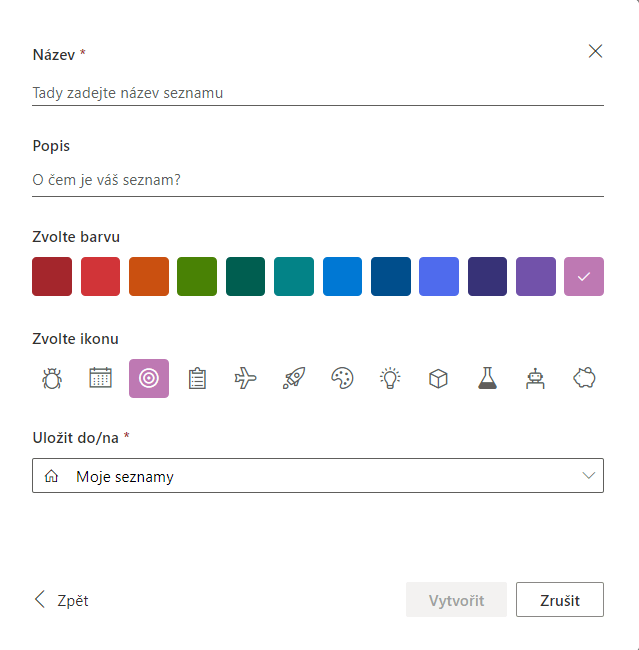Select the airplane icon
This screenshot has width=639, height=650.
tap(245, 378)
